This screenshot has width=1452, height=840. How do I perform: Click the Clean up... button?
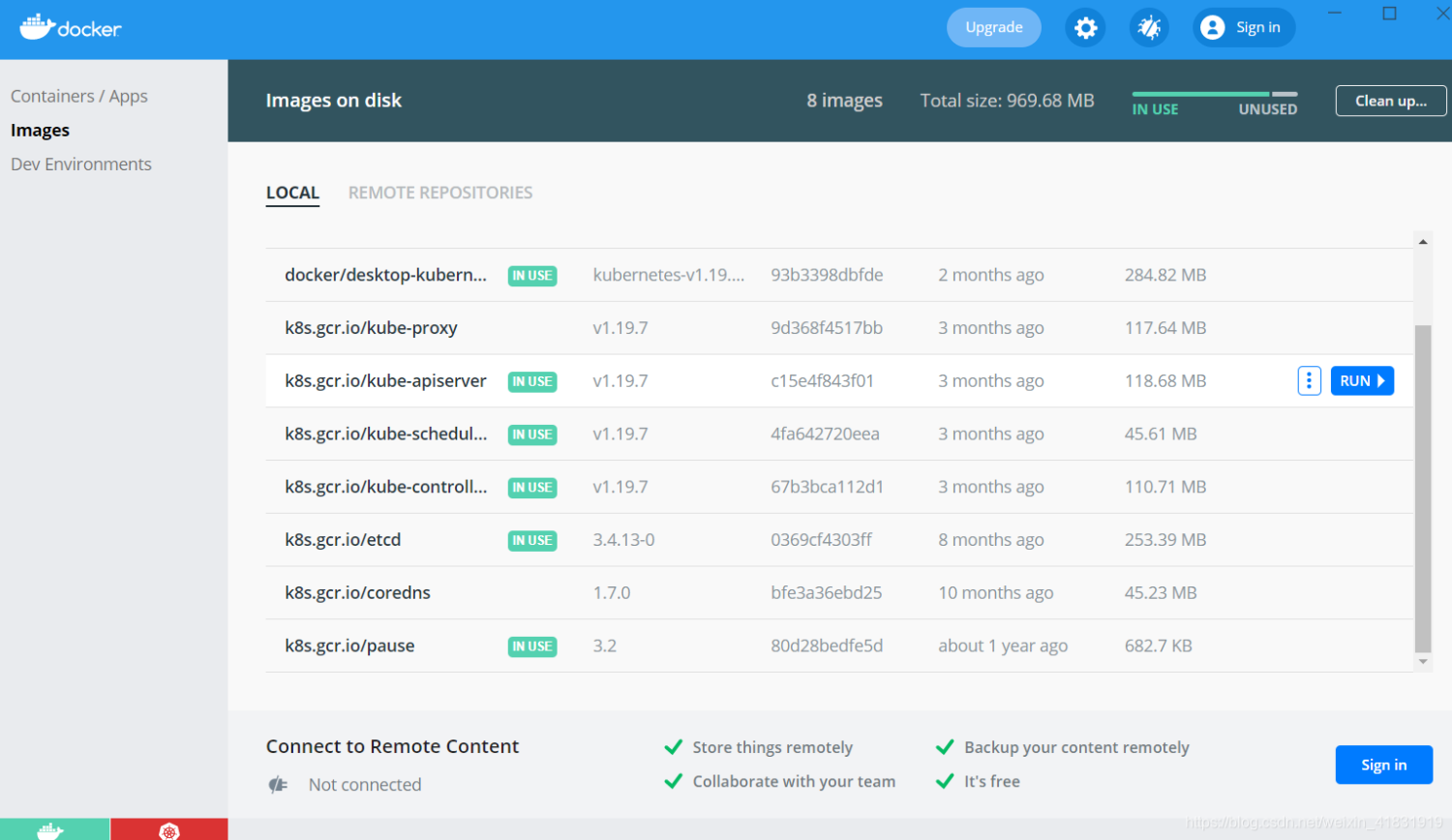(x=1391, y=101)
